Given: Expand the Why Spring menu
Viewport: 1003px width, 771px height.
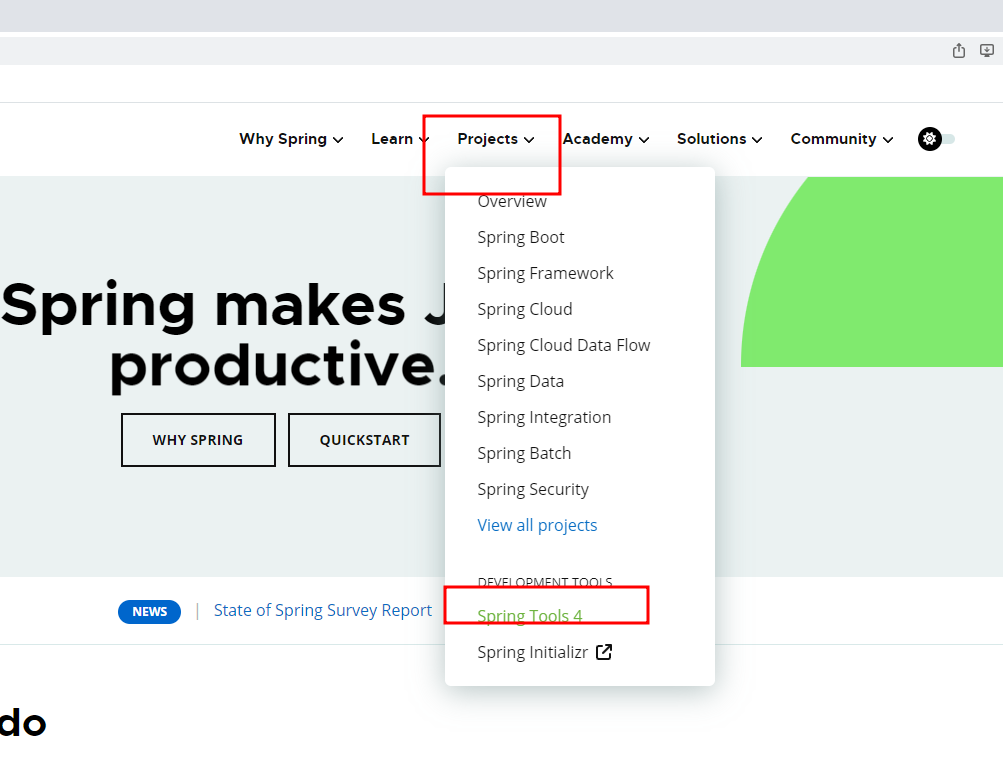Looking at the screenshot, I should pos(291,139).
